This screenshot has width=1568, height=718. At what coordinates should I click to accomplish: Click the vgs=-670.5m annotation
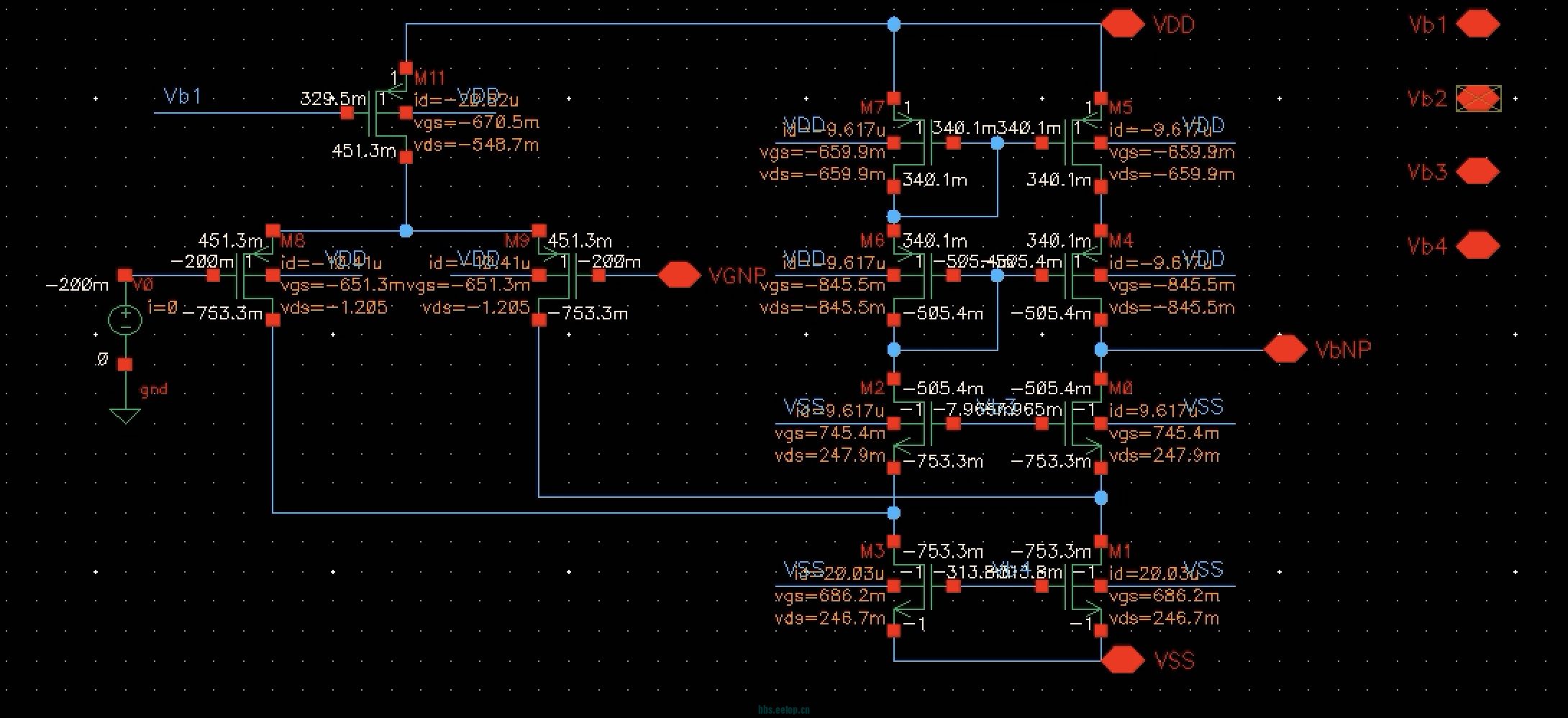click(476, 123)
